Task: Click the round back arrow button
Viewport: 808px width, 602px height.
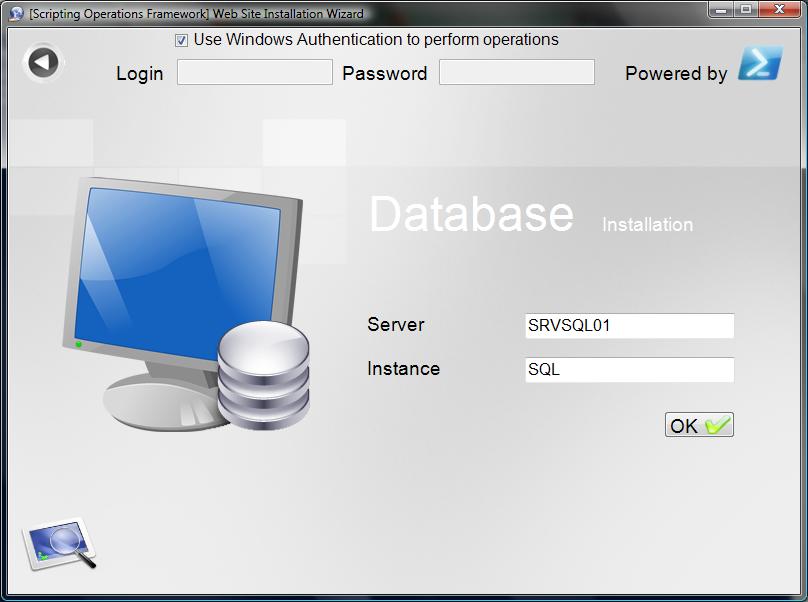Action: pos(43,62)
